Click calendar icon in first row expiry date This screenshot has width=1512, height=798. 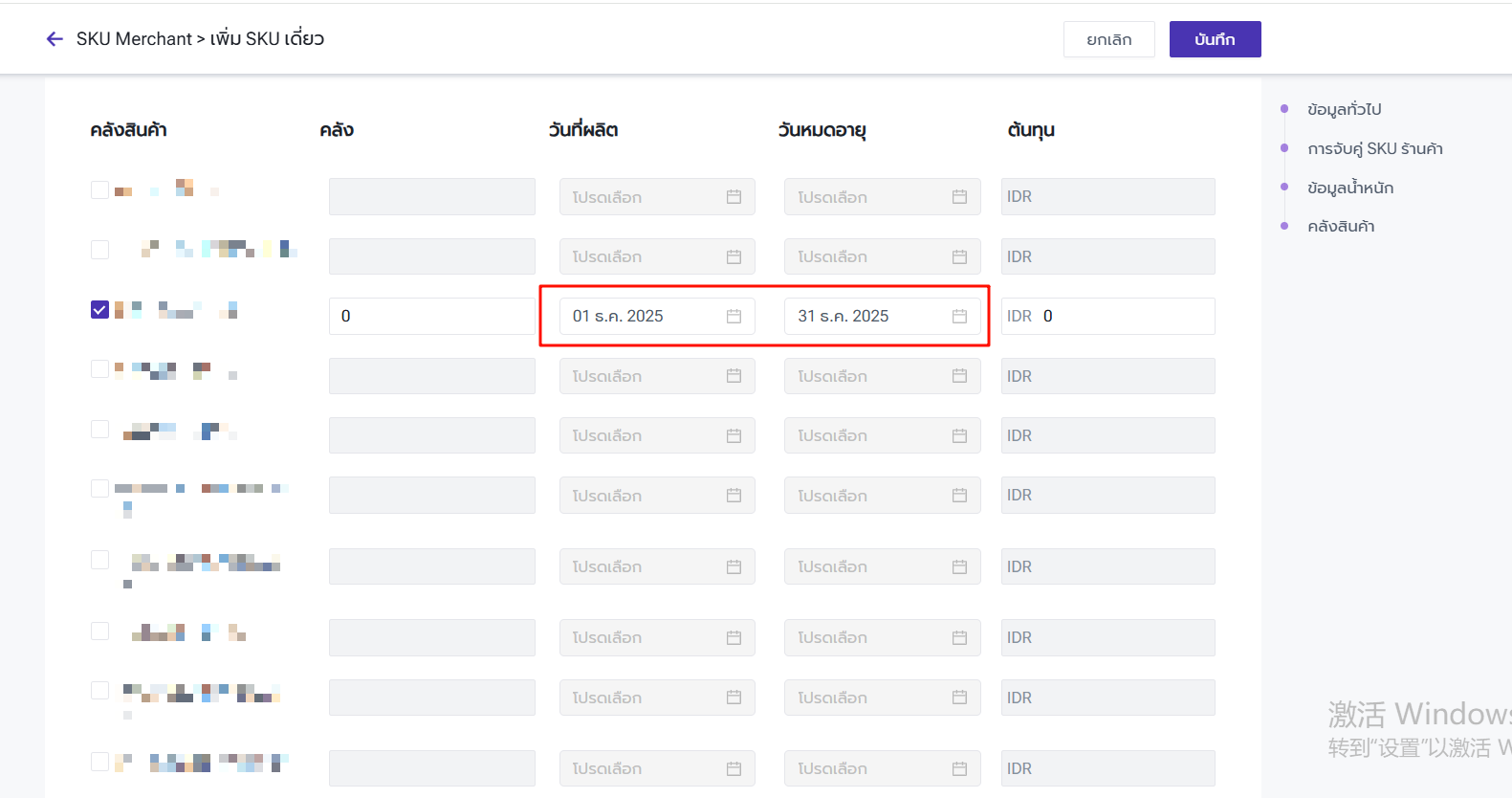(x=959, y=197)
